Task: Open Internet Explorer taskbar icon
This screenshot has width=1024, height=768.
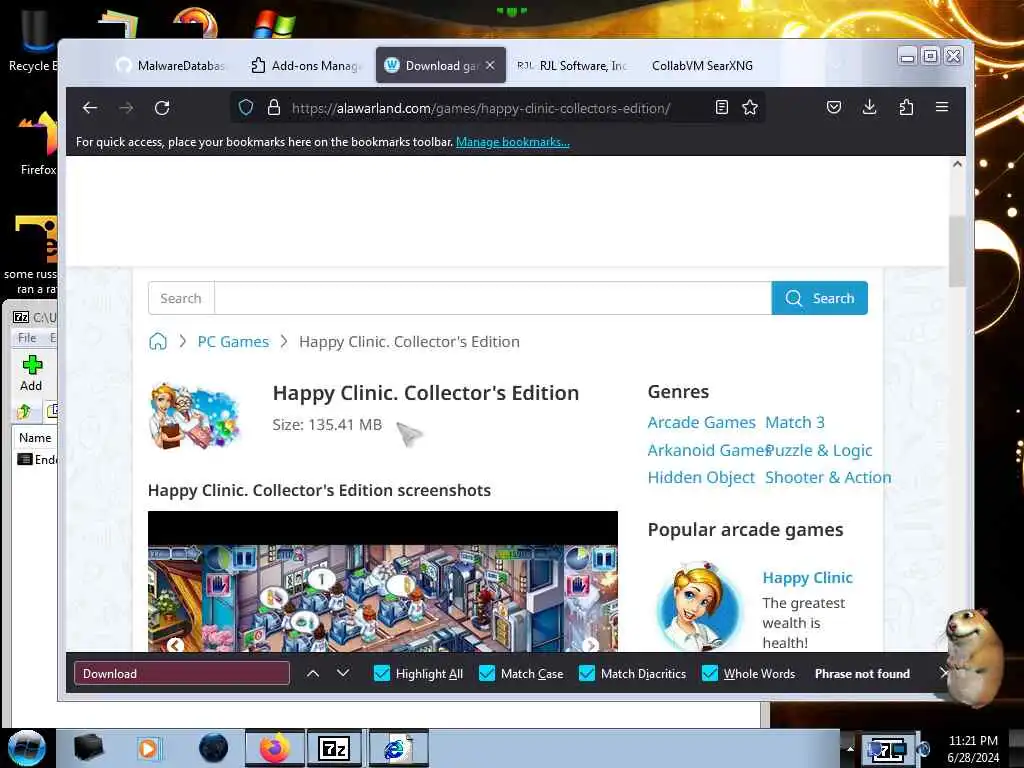Action: 398,748
